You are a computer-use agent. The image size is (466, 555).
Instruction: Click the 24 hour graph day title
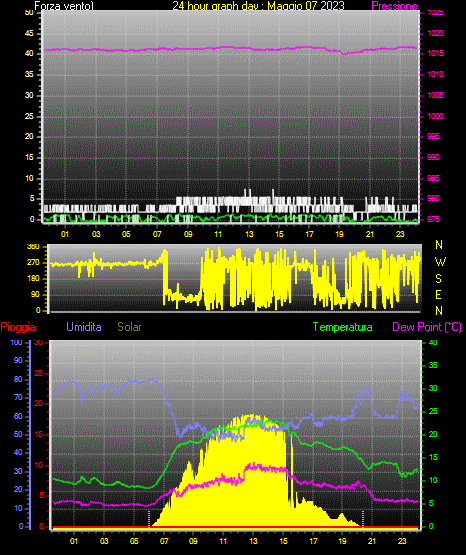[258, 6]
